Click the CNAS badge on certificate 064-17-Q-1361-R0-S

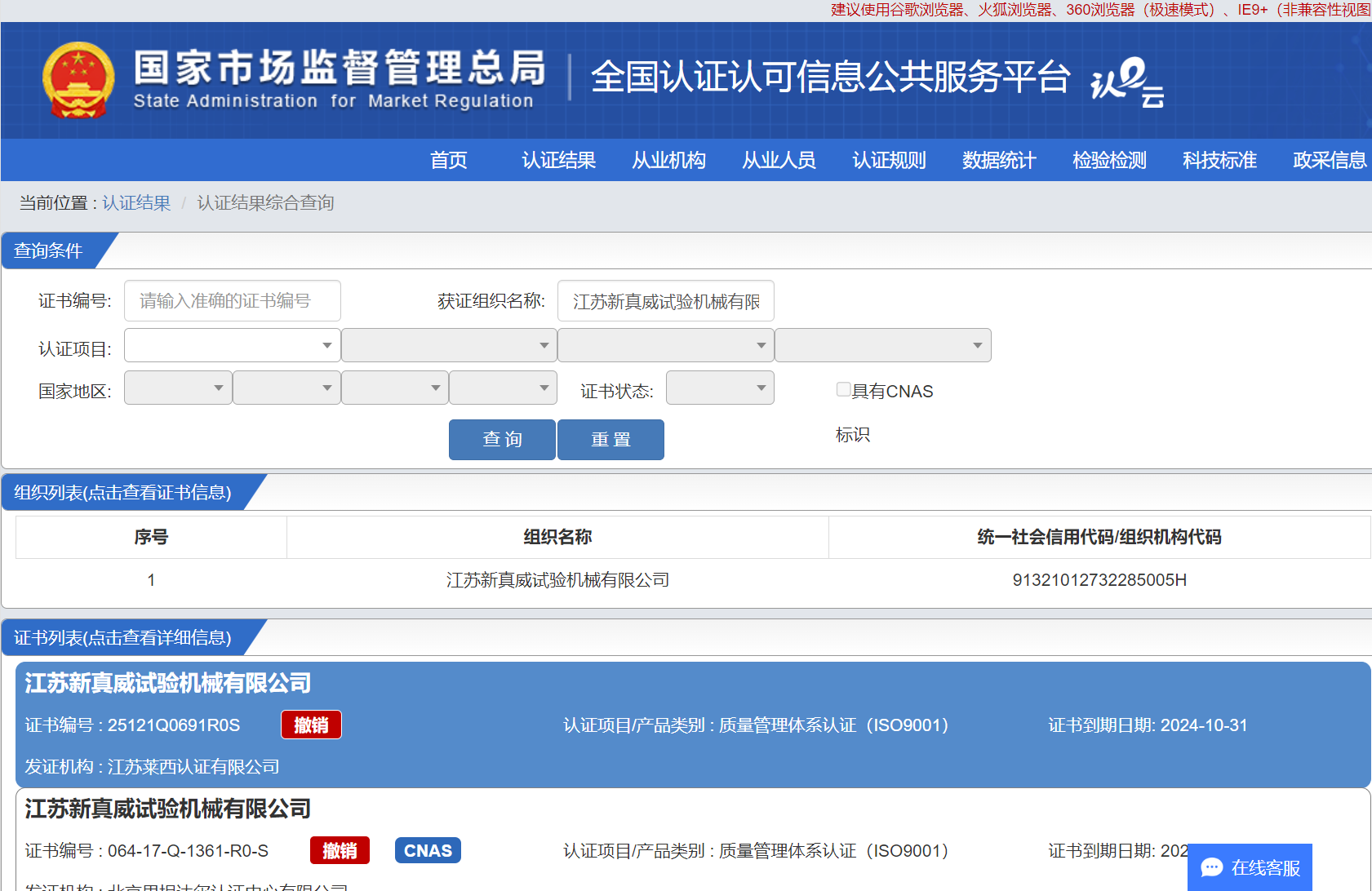click(x=428, y=850)
